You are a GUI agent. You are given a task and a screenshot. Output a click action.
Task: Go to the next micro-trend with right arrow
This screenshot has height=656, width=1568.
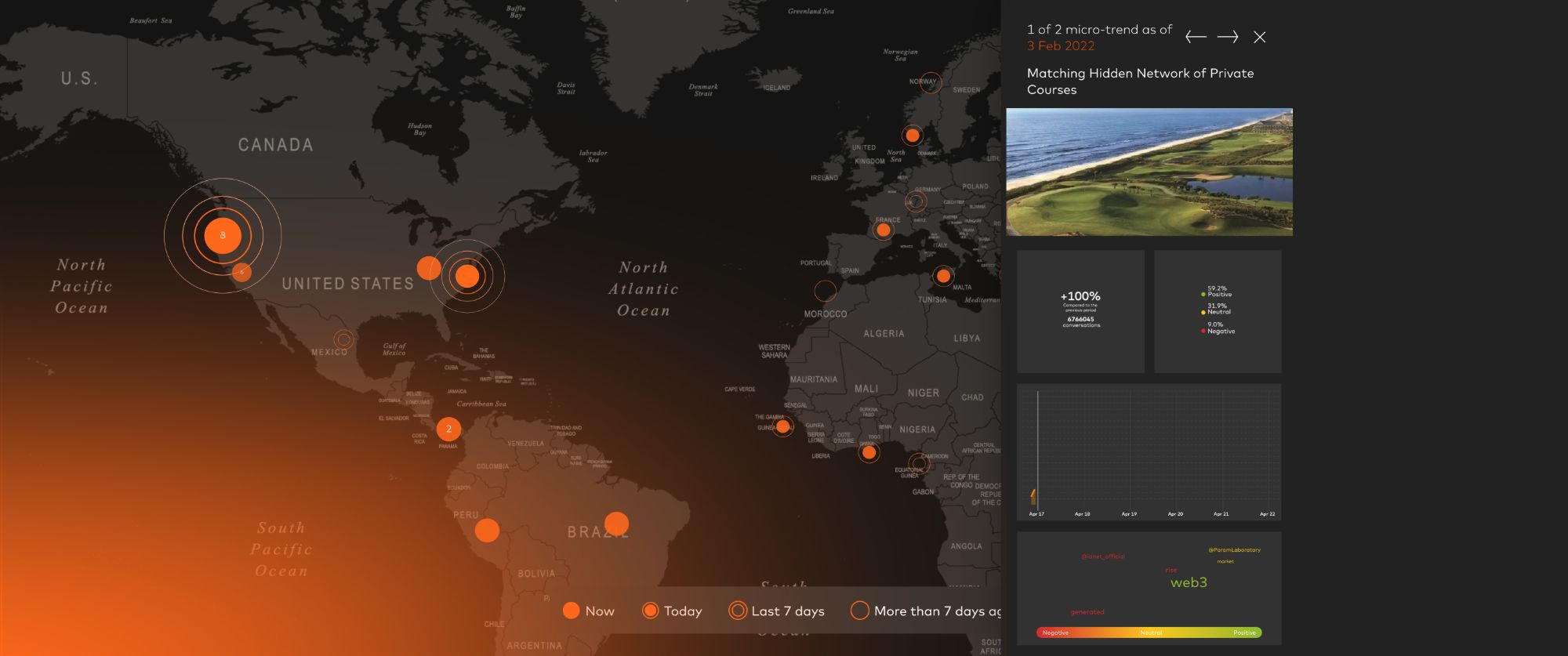pos(1228,37)
